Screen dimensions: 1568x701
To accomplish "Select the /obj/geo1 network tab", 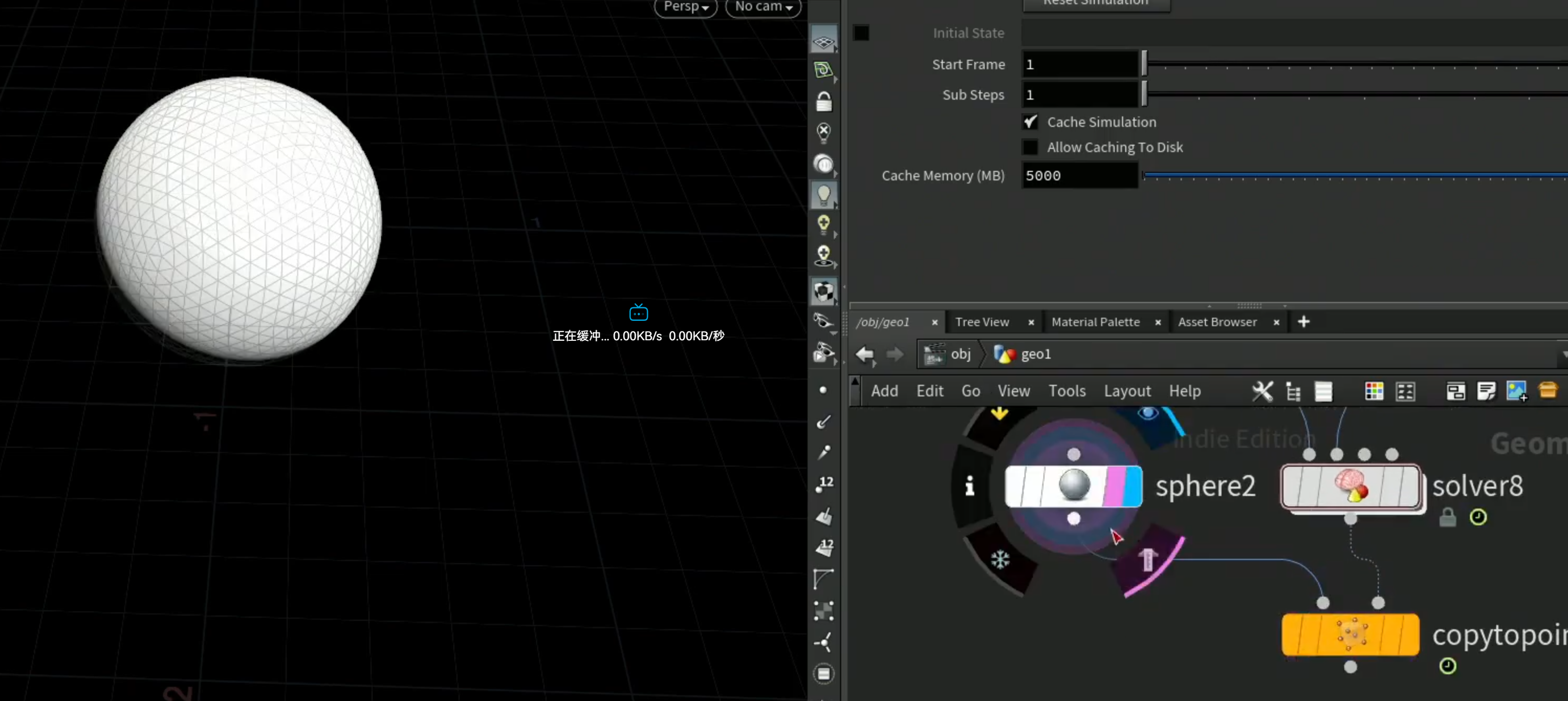I will pyautogui.click(x=883, y=322).
